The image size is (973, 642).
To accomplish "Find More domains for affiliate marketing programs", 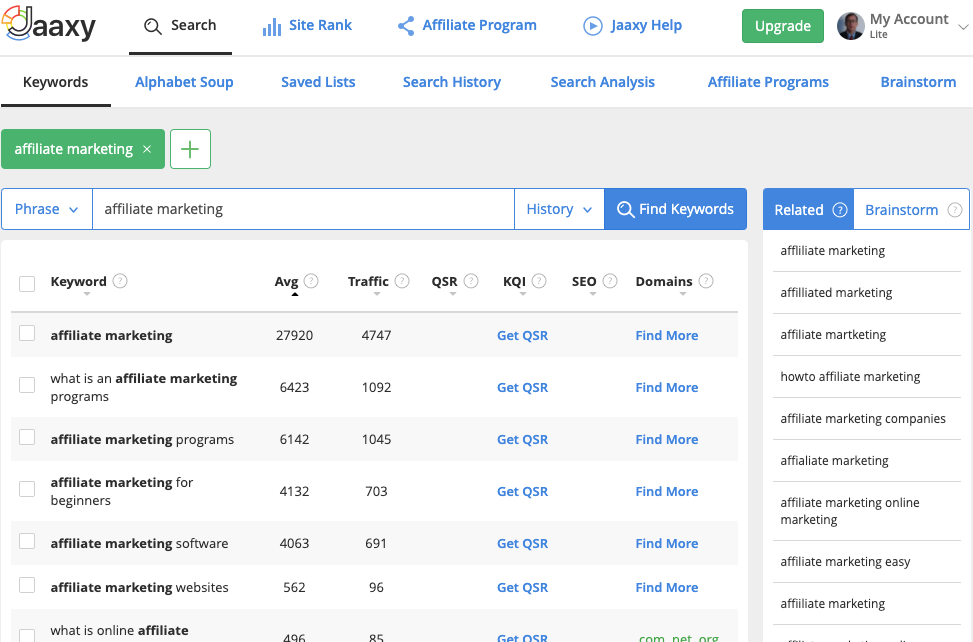I will click(667, 439).
